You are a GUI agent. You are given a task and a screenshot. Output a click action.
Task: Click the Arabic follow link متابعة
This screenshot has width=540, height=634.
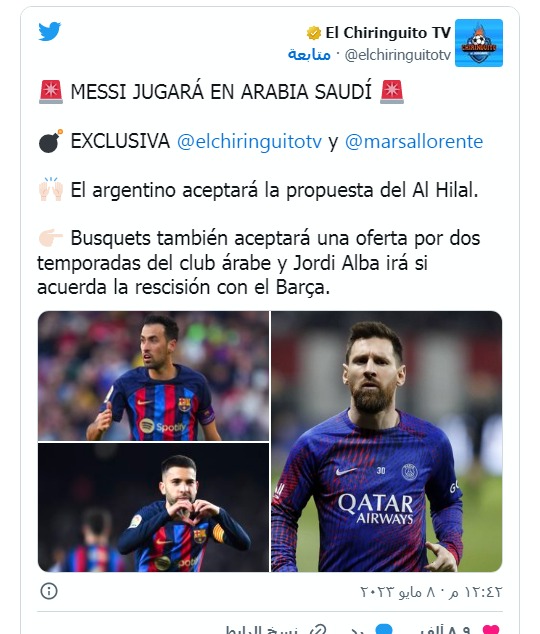(309, 55)
